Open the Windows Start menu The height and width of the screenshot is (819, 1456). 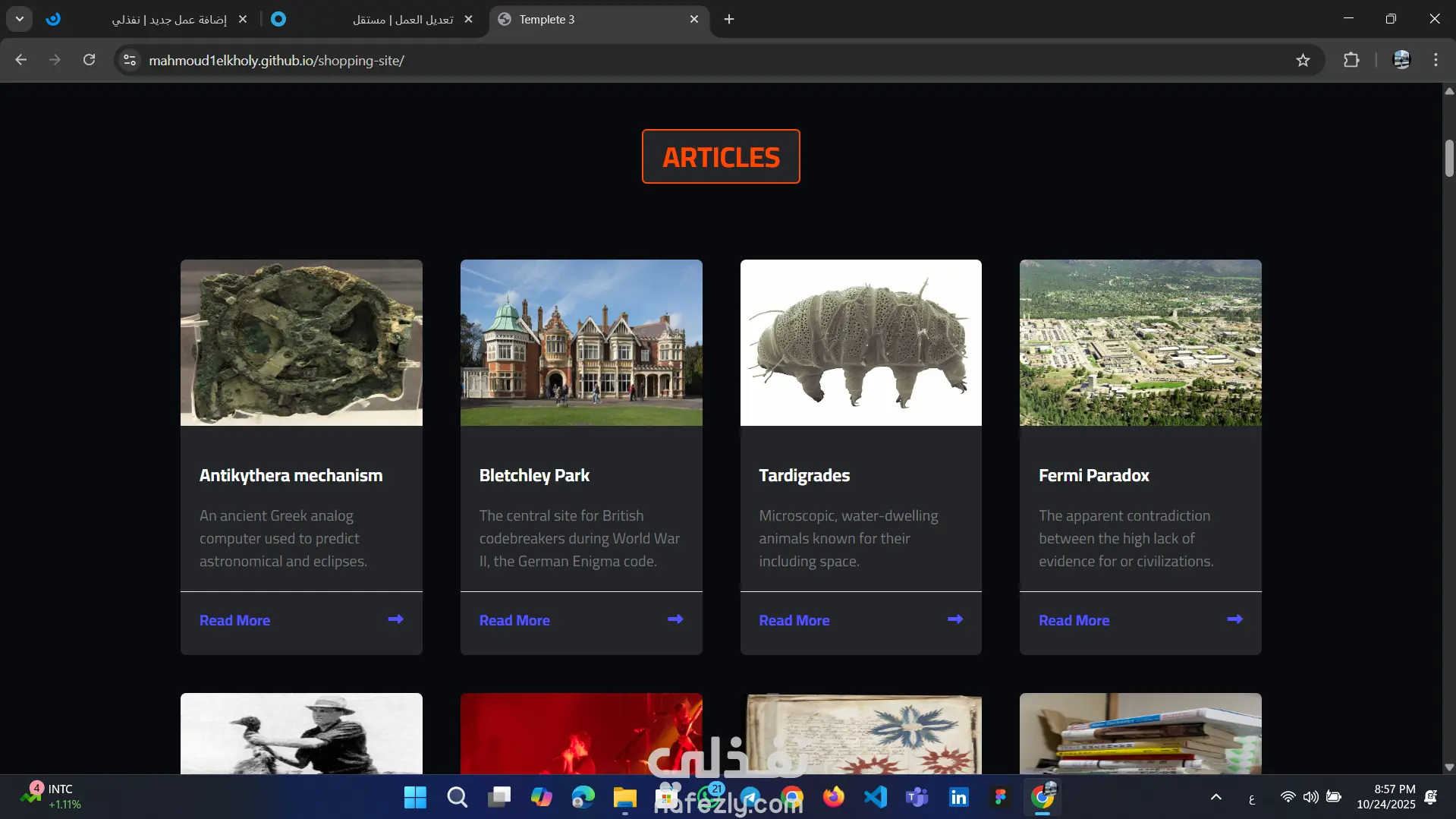(415, 797)
